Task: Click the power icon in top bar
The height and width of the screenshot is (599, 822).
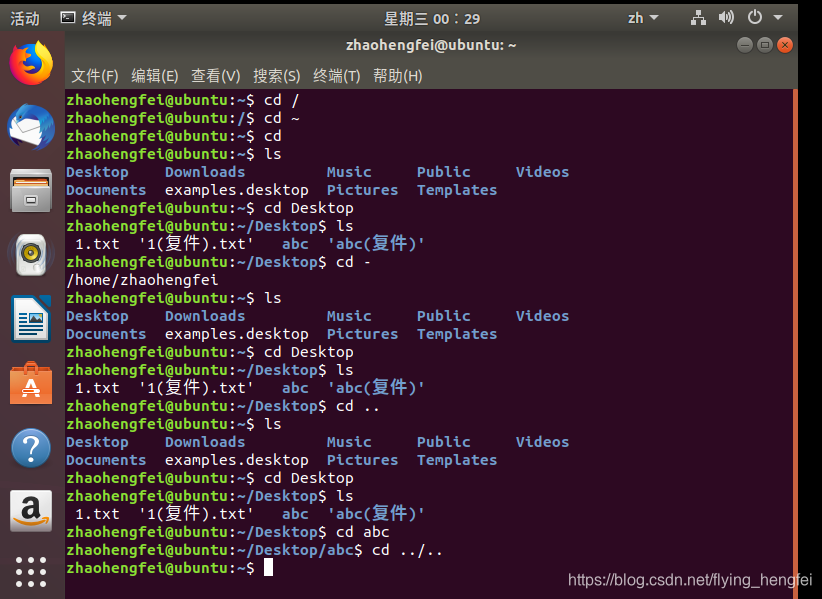Action: click(x=754, y=18)
